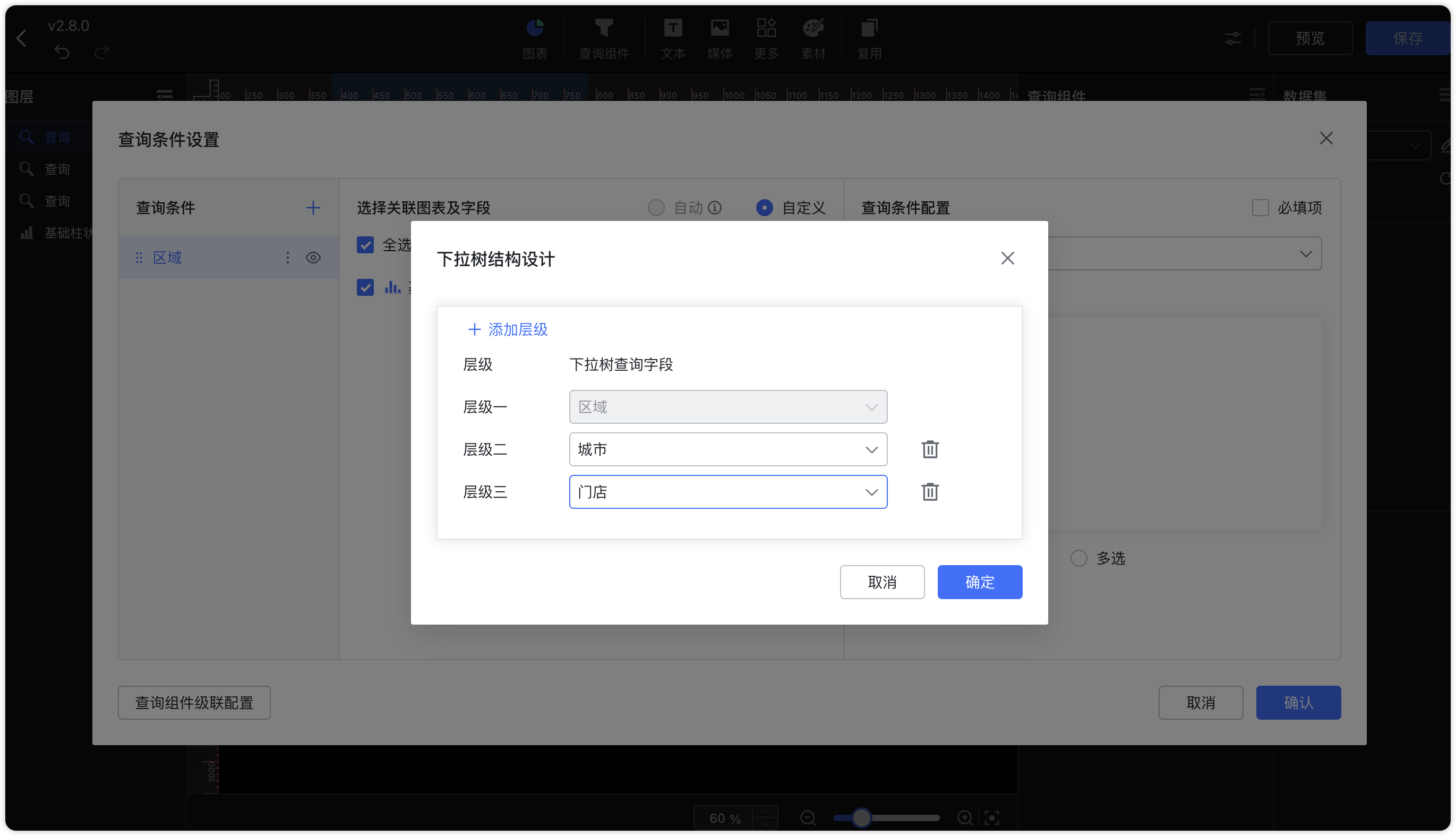Open the 层级二 城市 dropdown
Viewport: 1456px width, 836px height.
click(x=727, y=449)
